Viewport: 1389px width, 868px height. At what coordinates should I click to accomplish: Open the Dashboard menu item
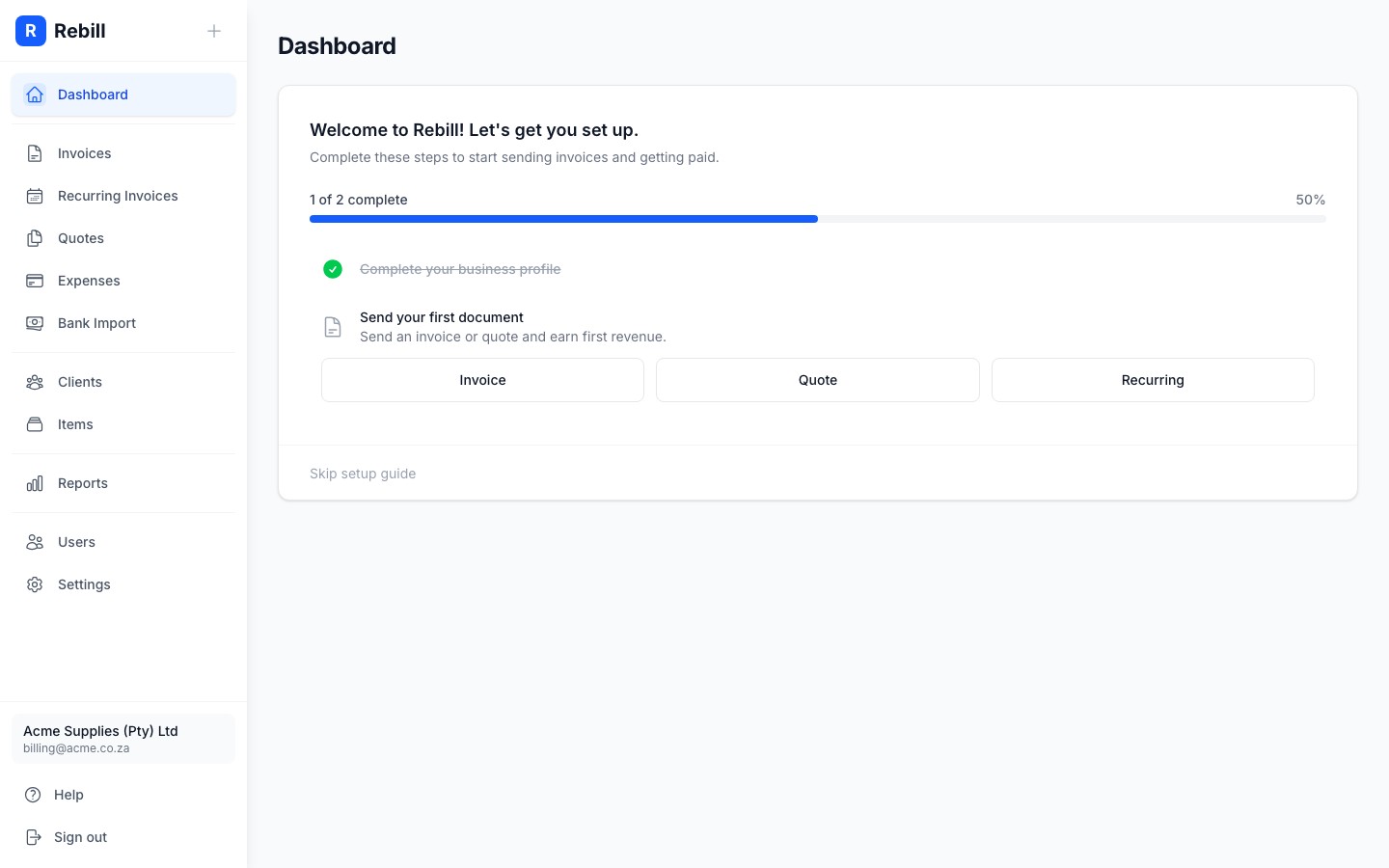(123, 95)
